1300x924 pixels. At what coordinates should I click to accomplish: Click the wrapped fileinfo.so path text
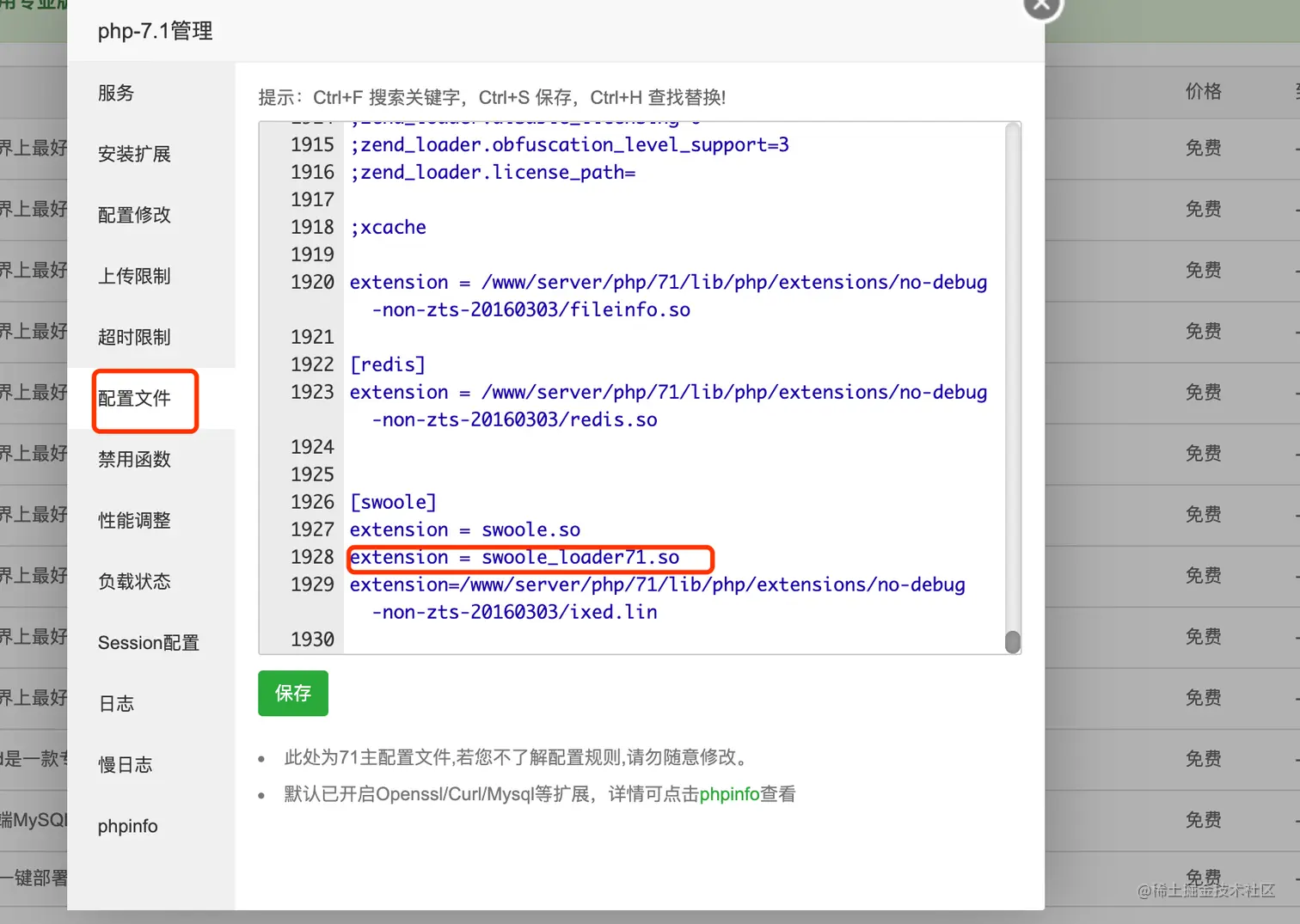pyautogui.click(x=530, y=309)
